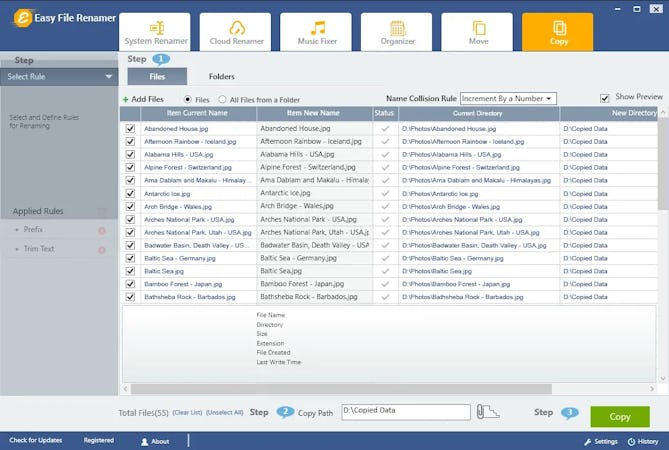Click the green plus Add Files icon
669x450 pixels.
point(125,99)
